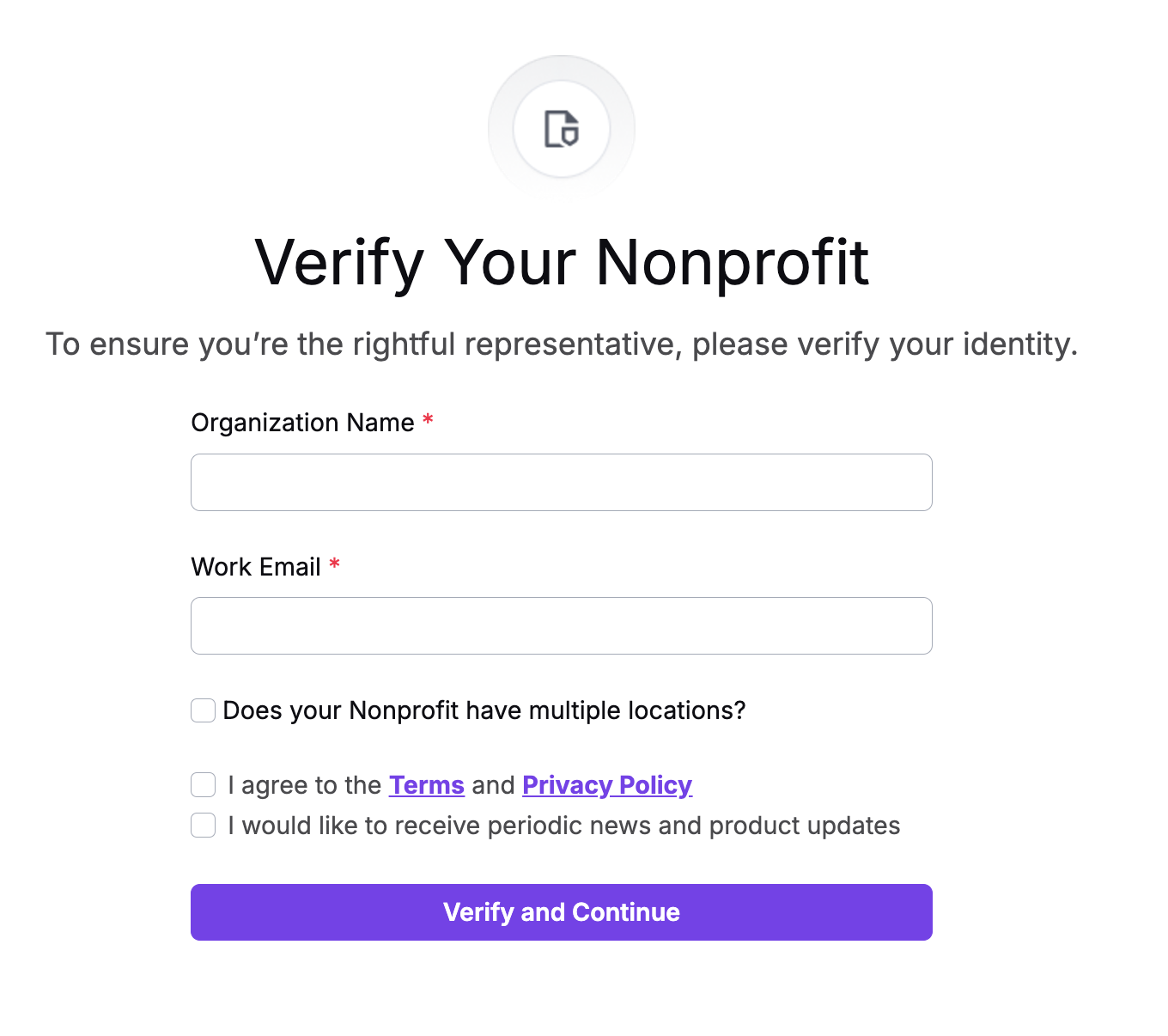Click the 'I agree to the' text
Screen dimensions: 1168x1036
(305, 785)
